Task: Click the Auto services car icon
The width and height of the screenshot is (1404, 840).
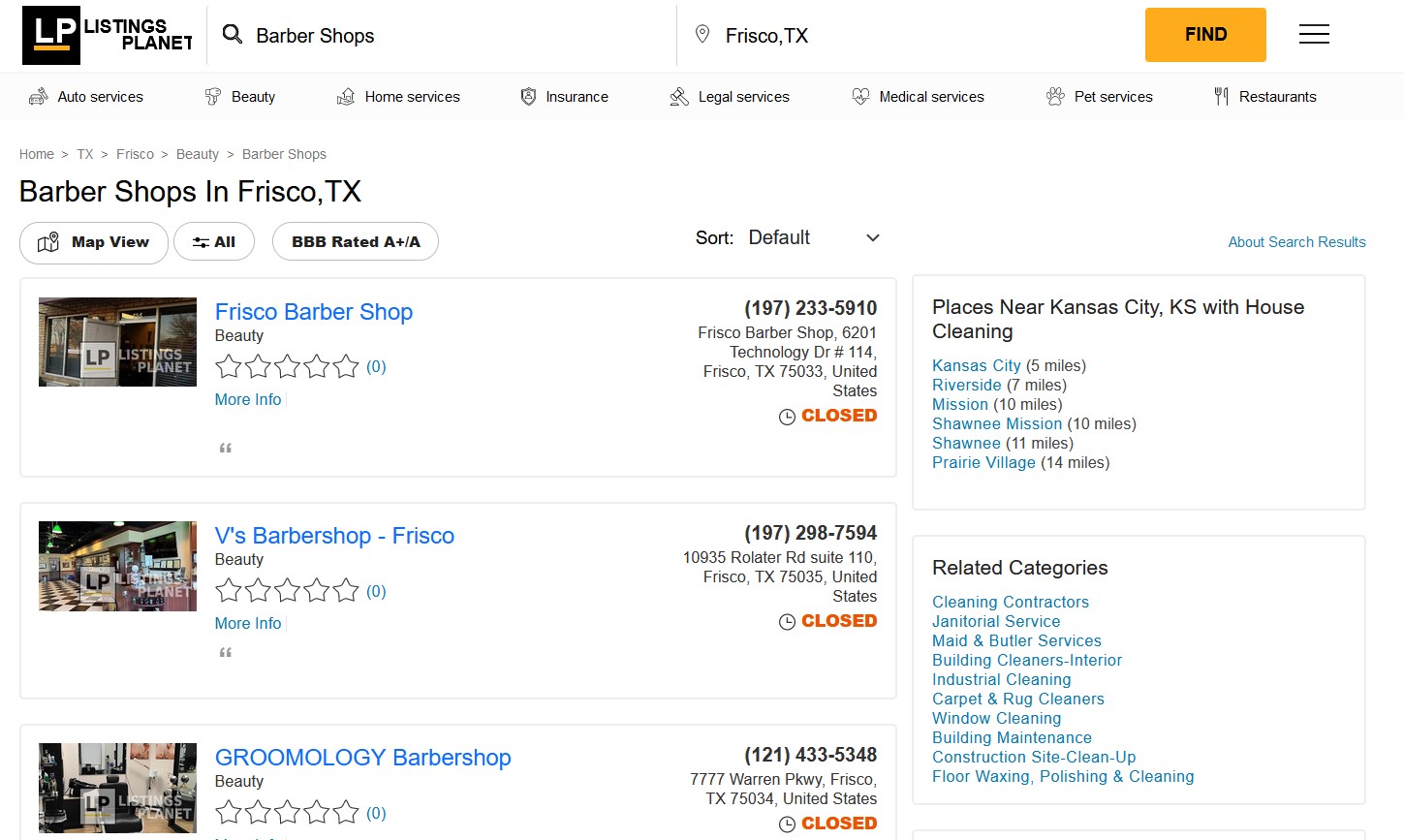Action: (x=39, y=97)
